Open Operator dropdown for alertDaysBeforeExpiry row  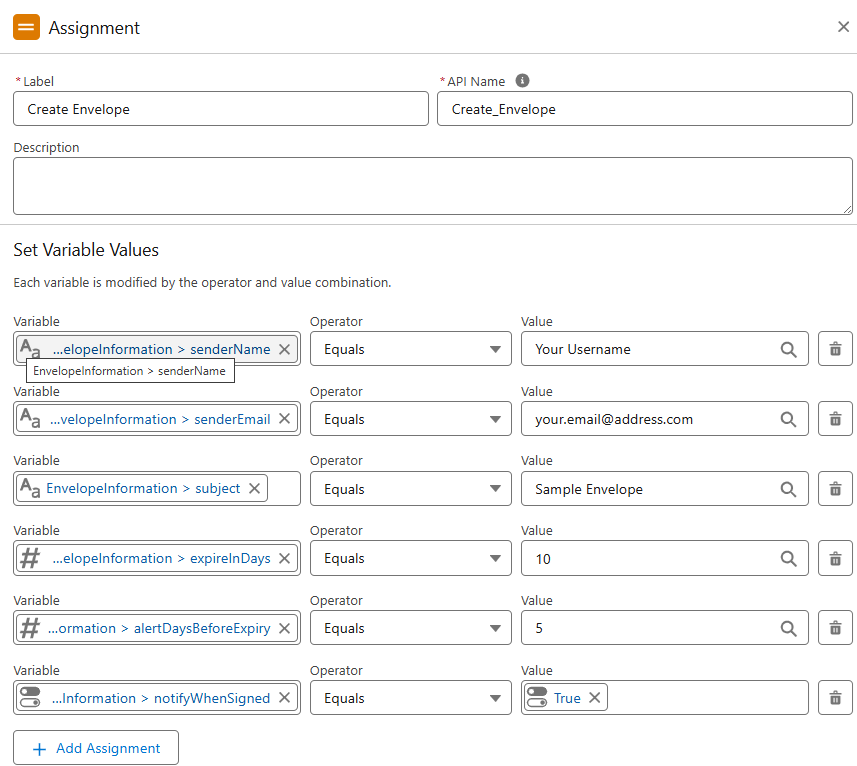coord(410,628)
